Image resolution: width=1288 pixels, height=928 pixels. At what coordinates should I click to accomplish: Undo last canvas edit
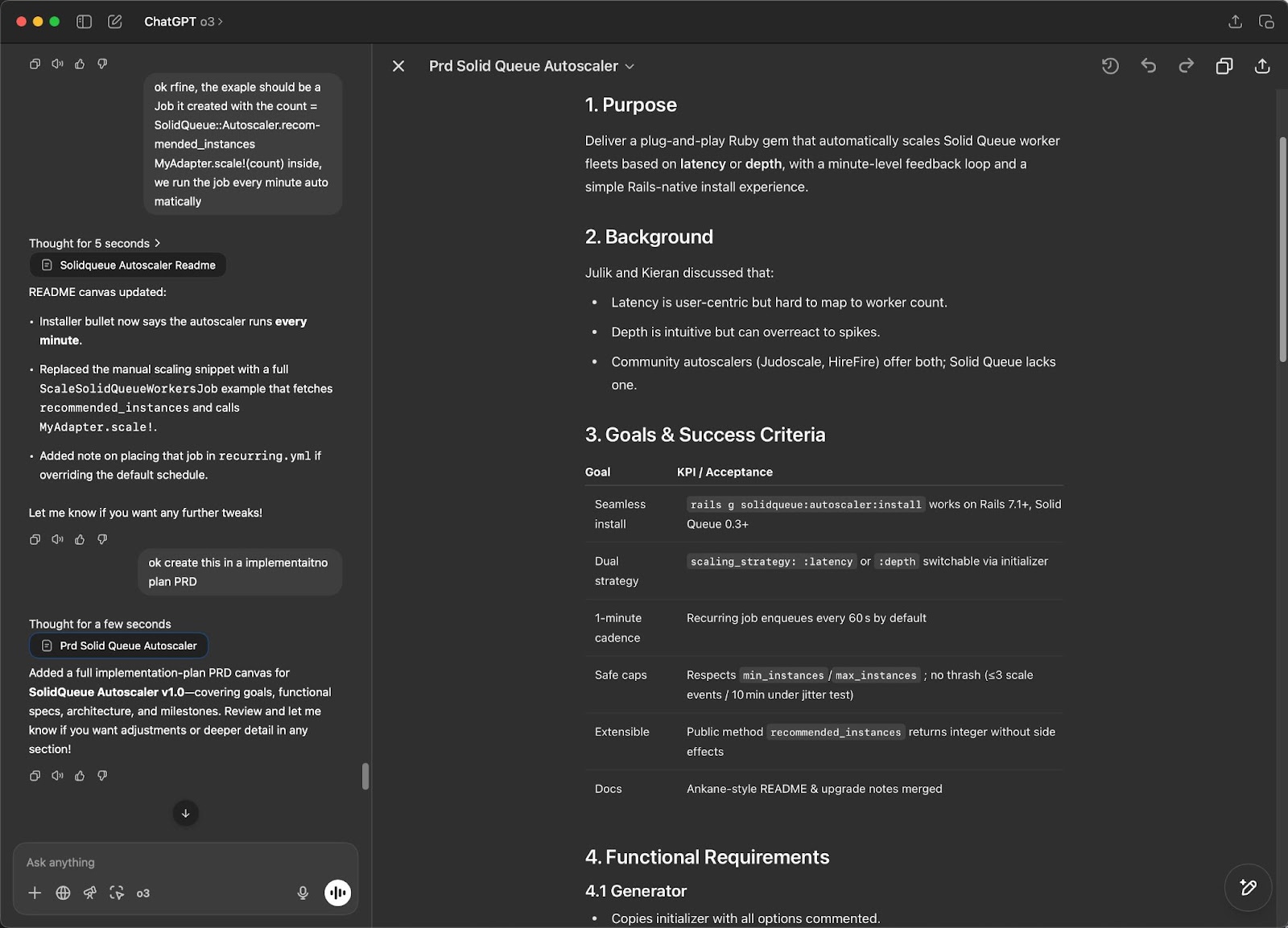(1149, 66)
